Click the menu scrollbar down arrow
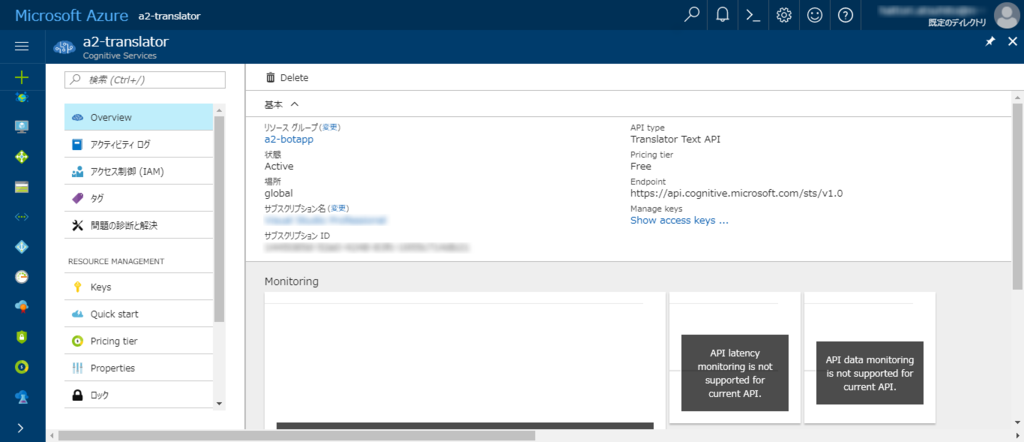The image size is (1024, 442). pos(219,403)
